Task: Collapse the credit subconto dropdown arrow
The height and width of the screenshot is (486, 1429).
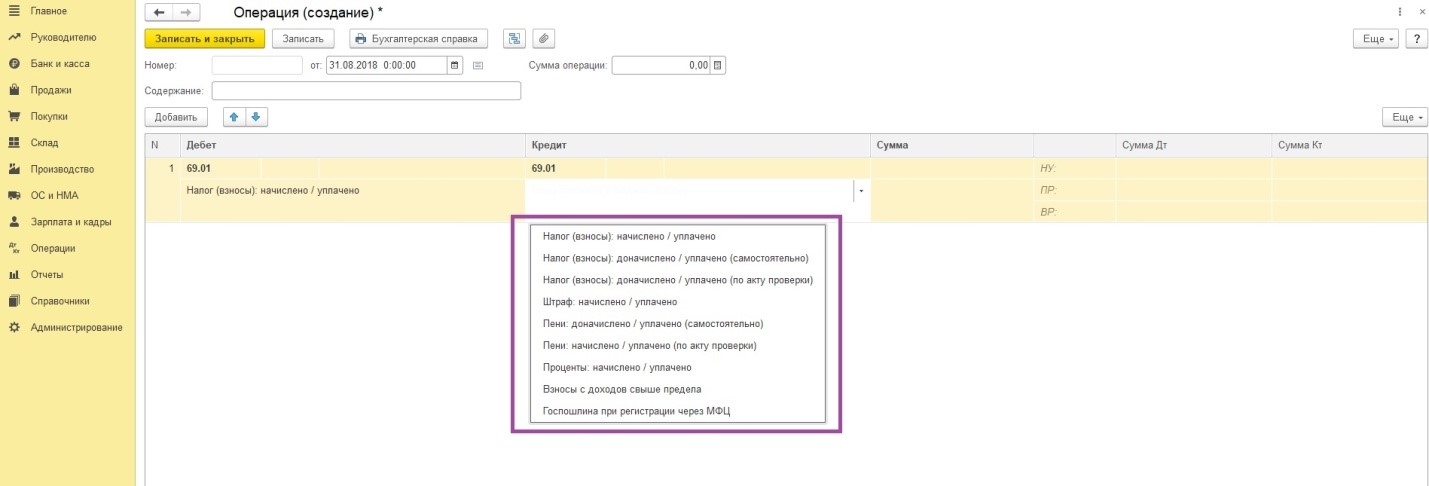Action: pos(861,190)
